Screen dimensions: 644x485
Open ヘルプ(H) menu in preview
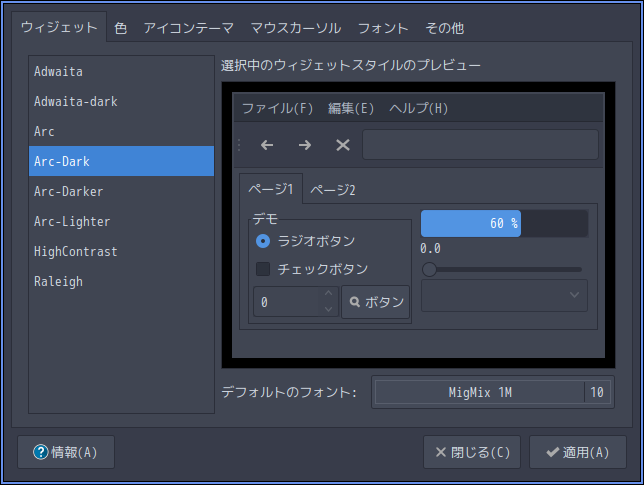[x=419, y=108]
